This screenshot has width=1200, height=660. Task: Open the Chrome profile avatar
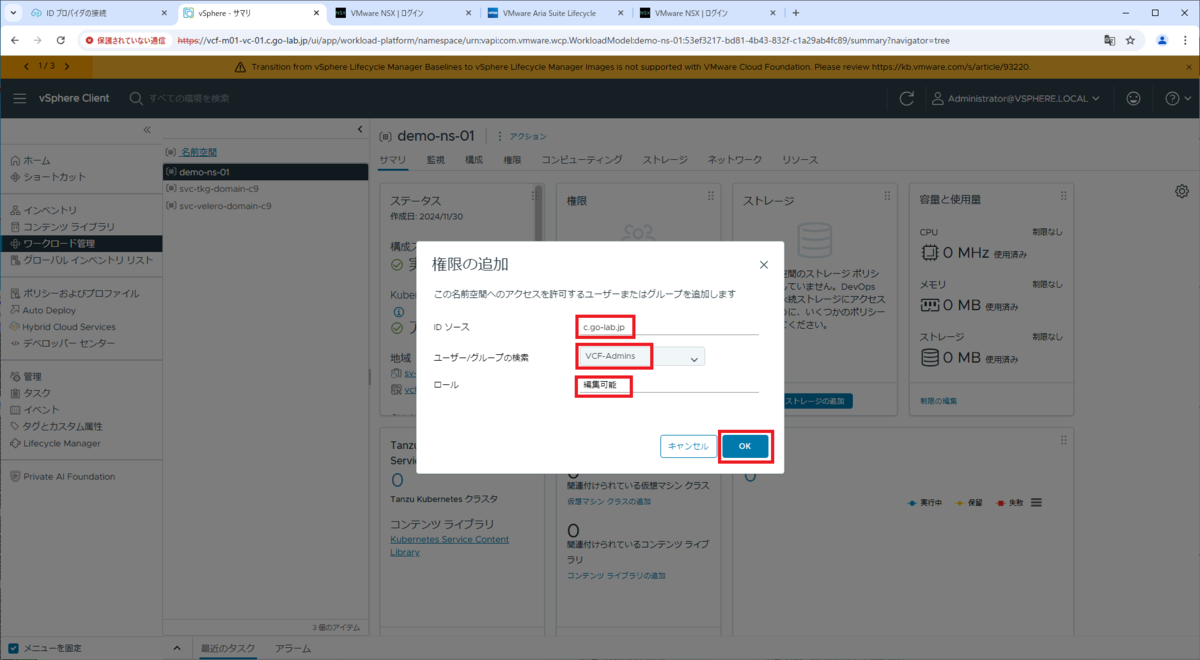[1162, 40]
